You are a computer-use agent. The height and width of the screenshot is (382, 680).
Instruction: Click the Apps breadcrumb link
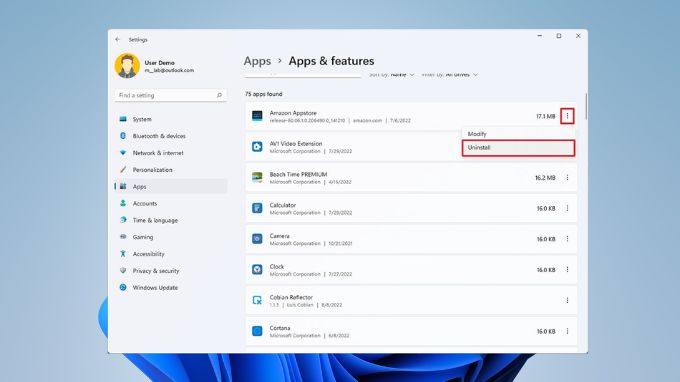257,61
